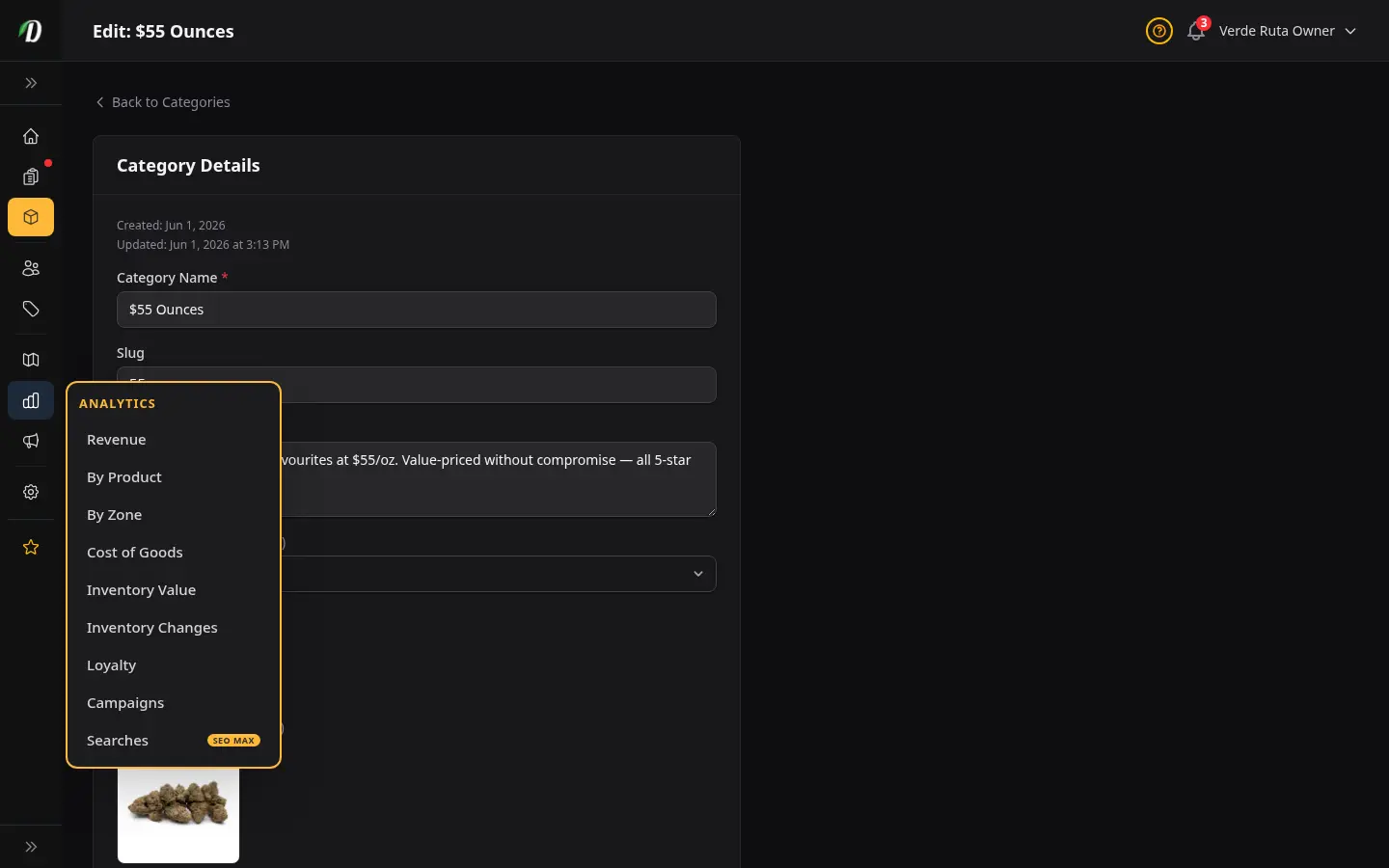Open the Settings gear icon
The height and width of the screenshot is (868, 1389).
pyautogui.click(x=31, y=492)
